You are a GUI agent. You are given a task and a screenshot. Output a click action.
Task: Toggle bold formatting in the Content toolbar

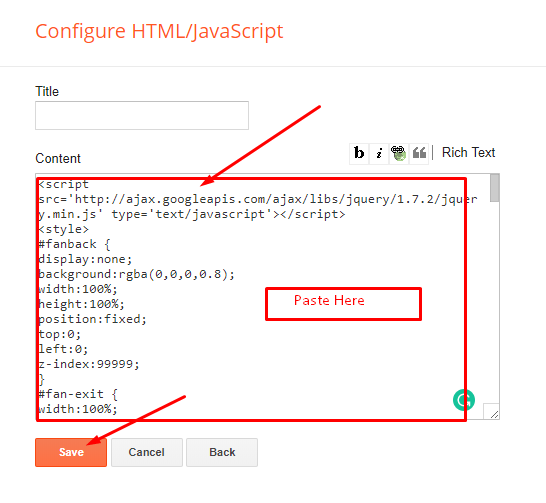click(x=359, y=153)
